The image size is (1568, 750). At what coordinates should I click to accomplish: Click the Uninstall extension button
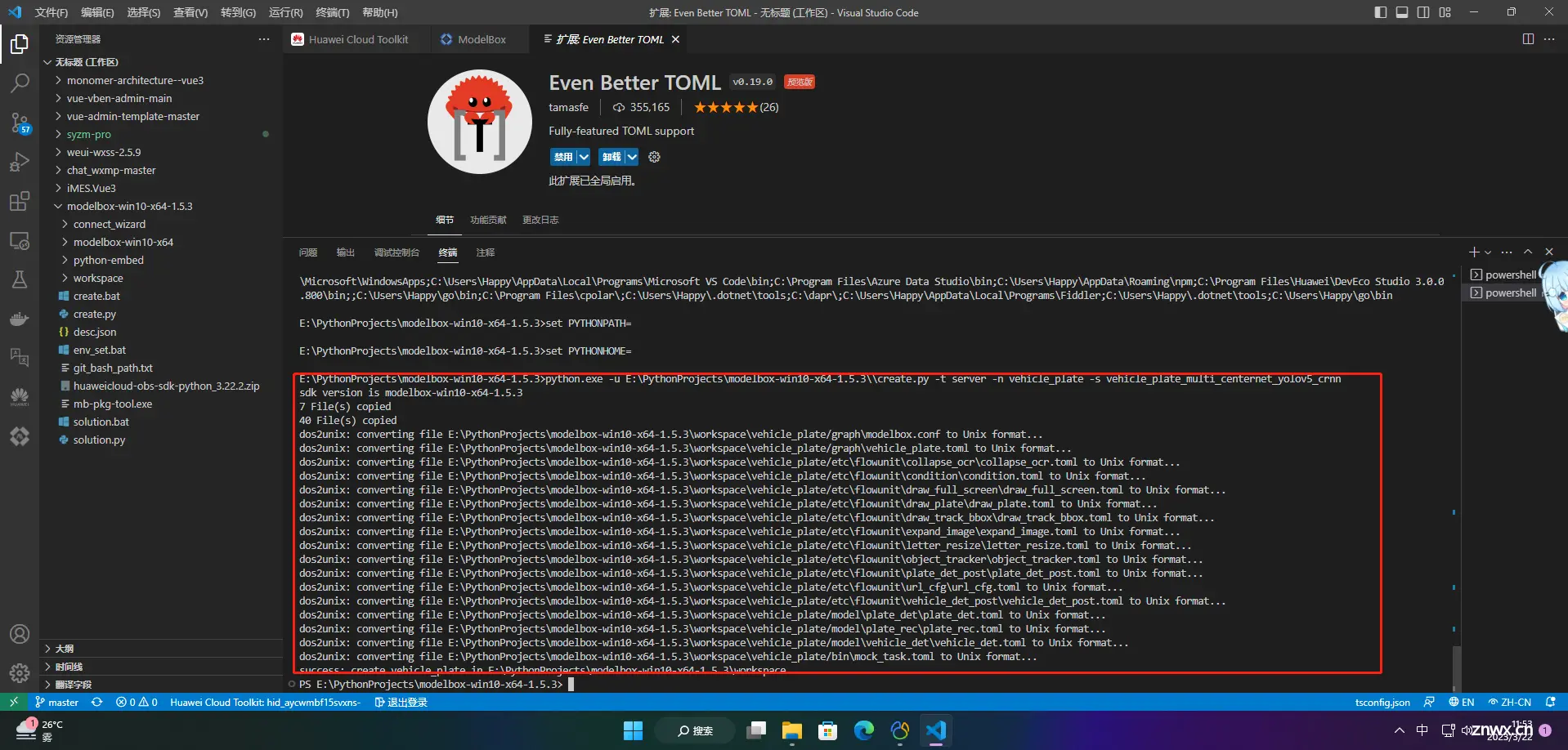612,157
